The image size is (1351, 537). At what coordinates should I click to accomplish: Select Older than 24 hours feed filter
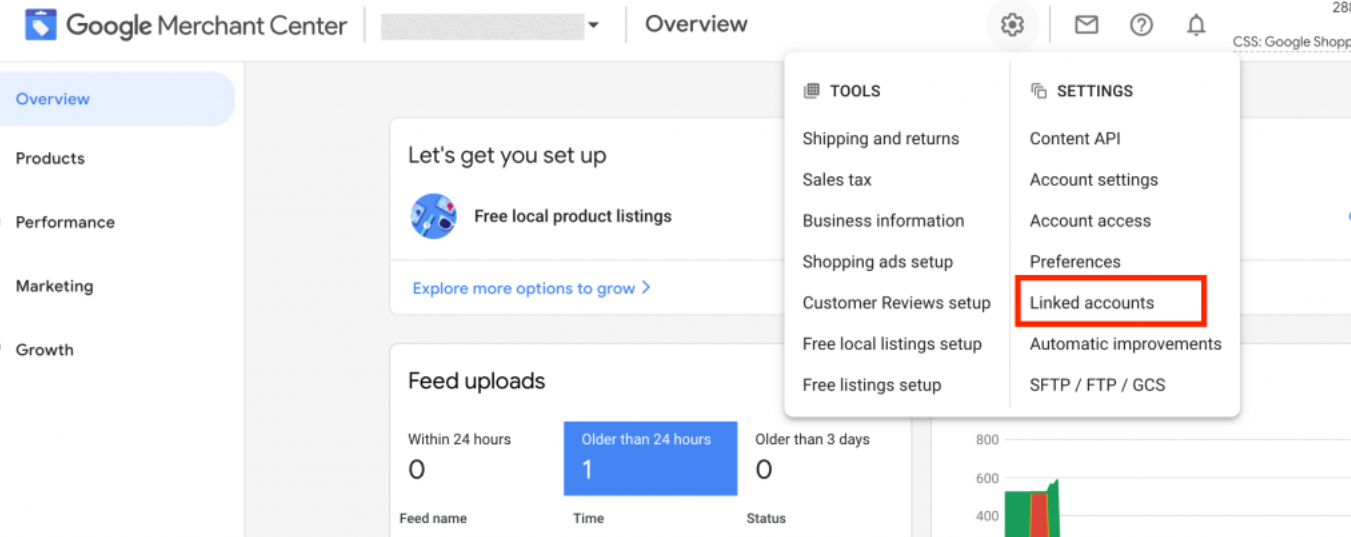point(650,458)
